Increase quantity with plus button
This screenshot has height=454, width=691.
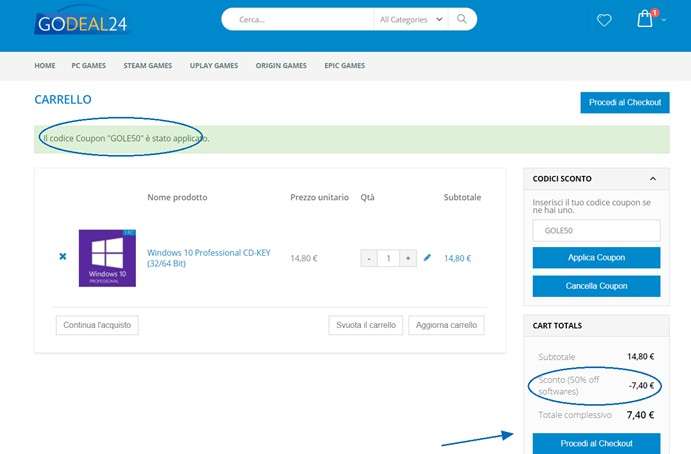pos(408,258)
